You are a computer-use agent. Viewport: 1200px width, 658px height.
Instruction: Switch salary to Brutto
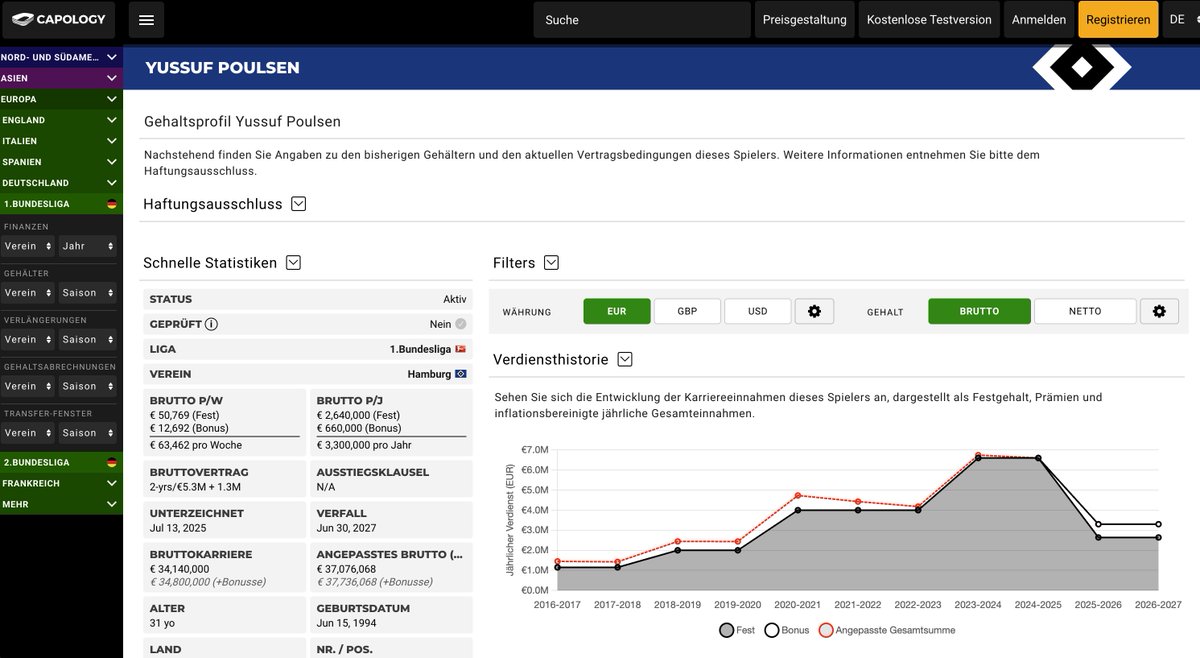pyautogui.click(x=979, y=311)
